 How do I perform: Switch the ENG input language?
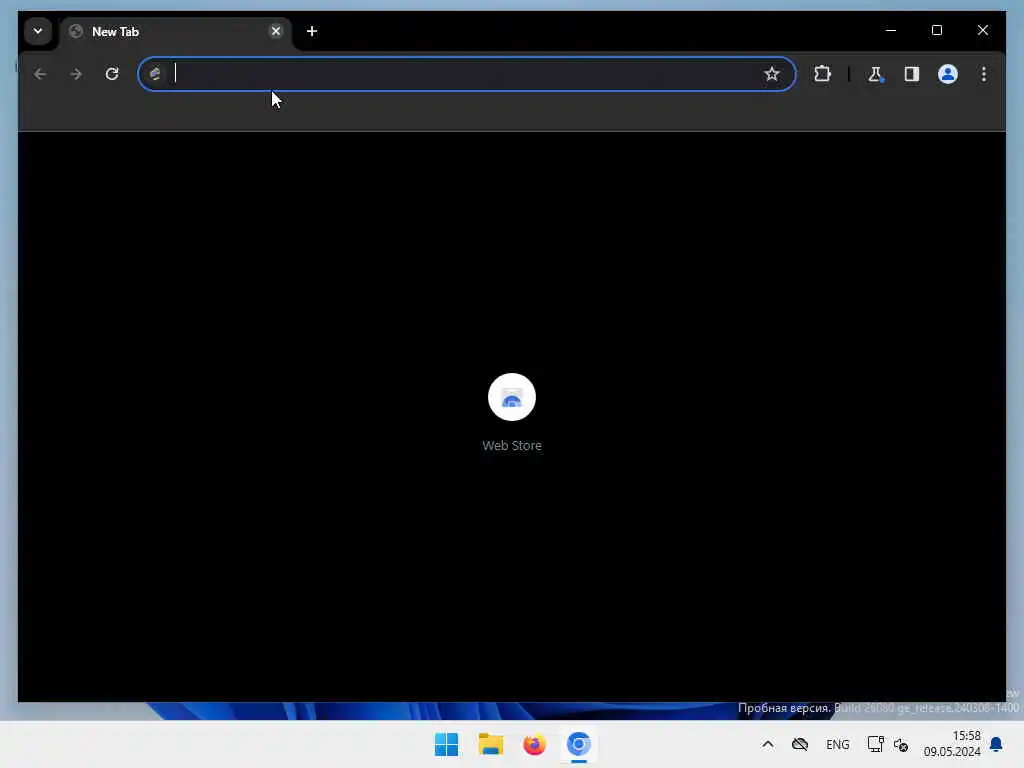click(x=838, y=744)
